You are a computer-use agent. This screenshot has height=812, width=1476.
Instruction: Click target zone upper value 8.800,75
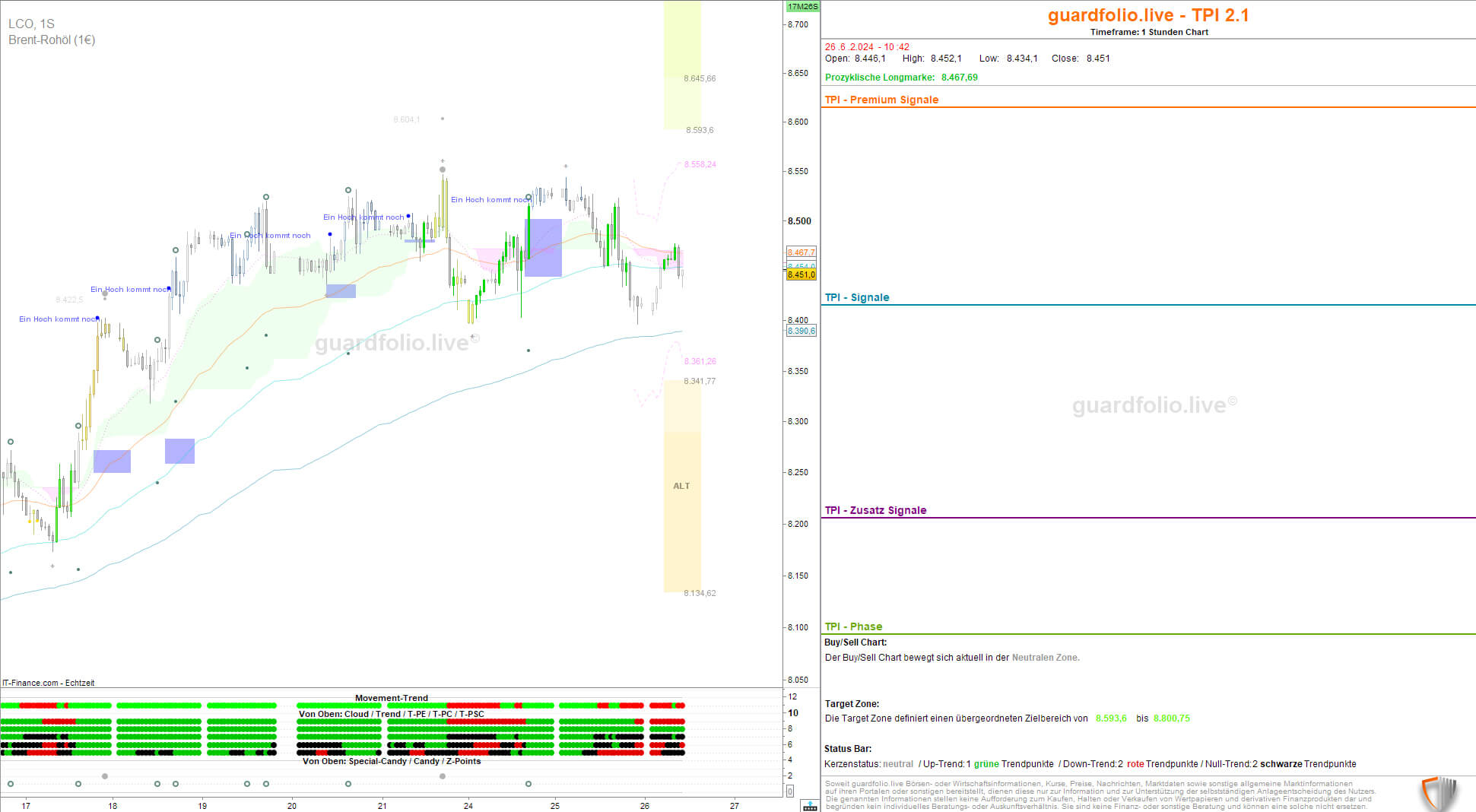1172,718
